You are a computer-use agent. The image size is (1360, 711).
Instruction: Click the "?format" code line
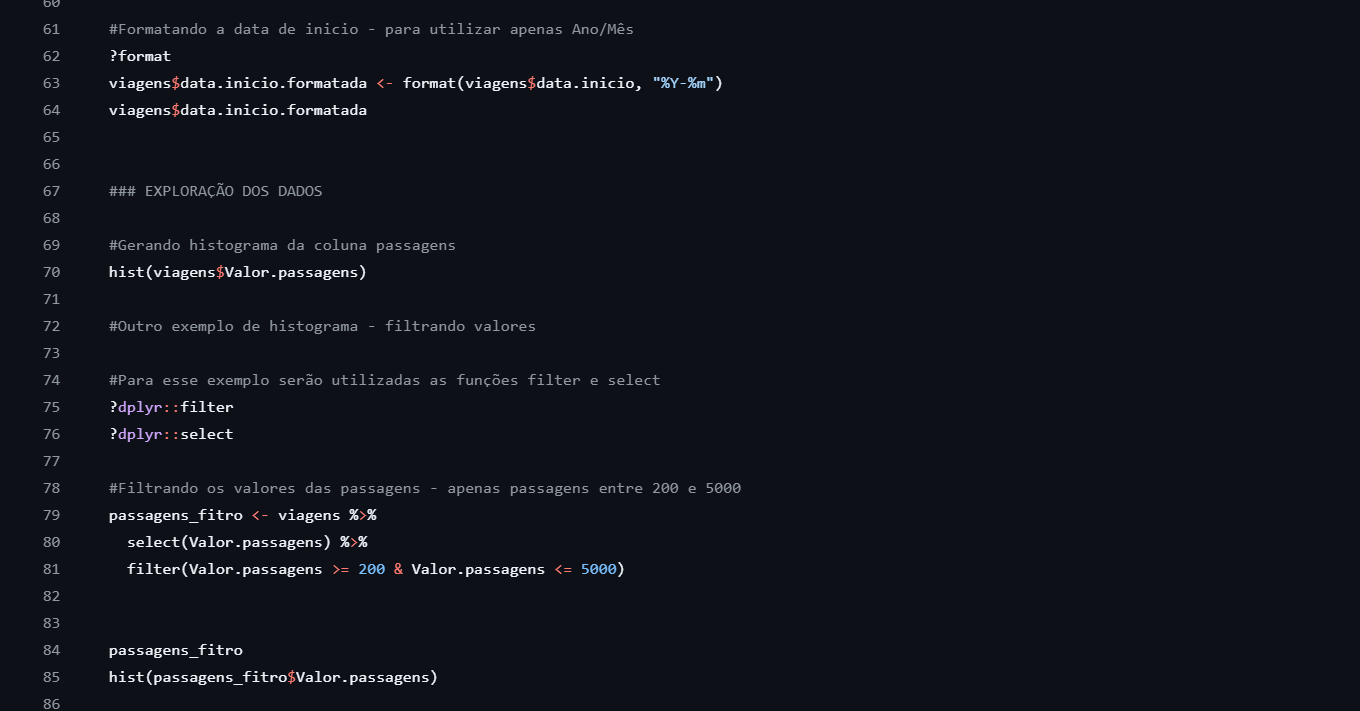point(140,56)
